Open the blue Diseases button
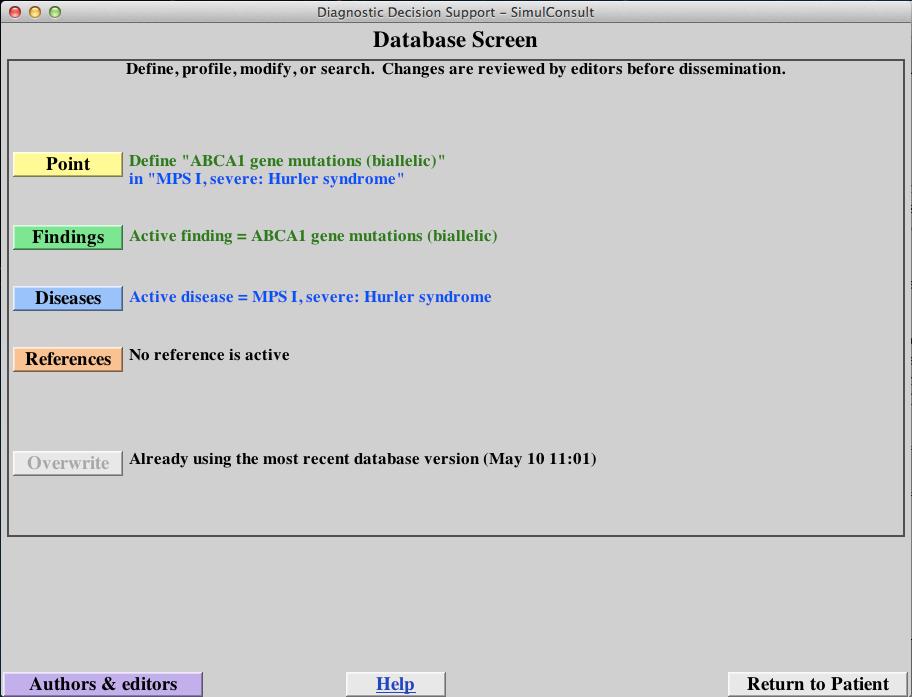 pos(67,298)
